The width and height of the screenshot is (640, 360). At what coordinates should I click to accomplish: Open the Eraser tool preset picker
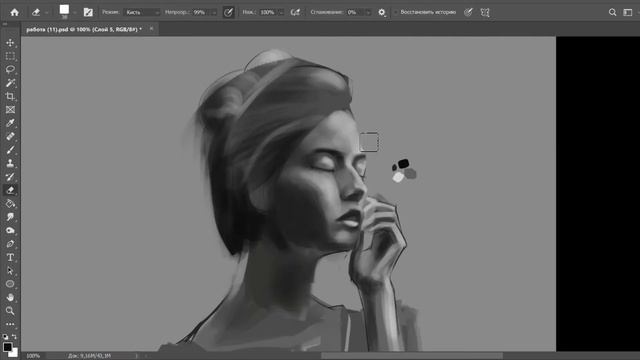[x=40, y=12]
